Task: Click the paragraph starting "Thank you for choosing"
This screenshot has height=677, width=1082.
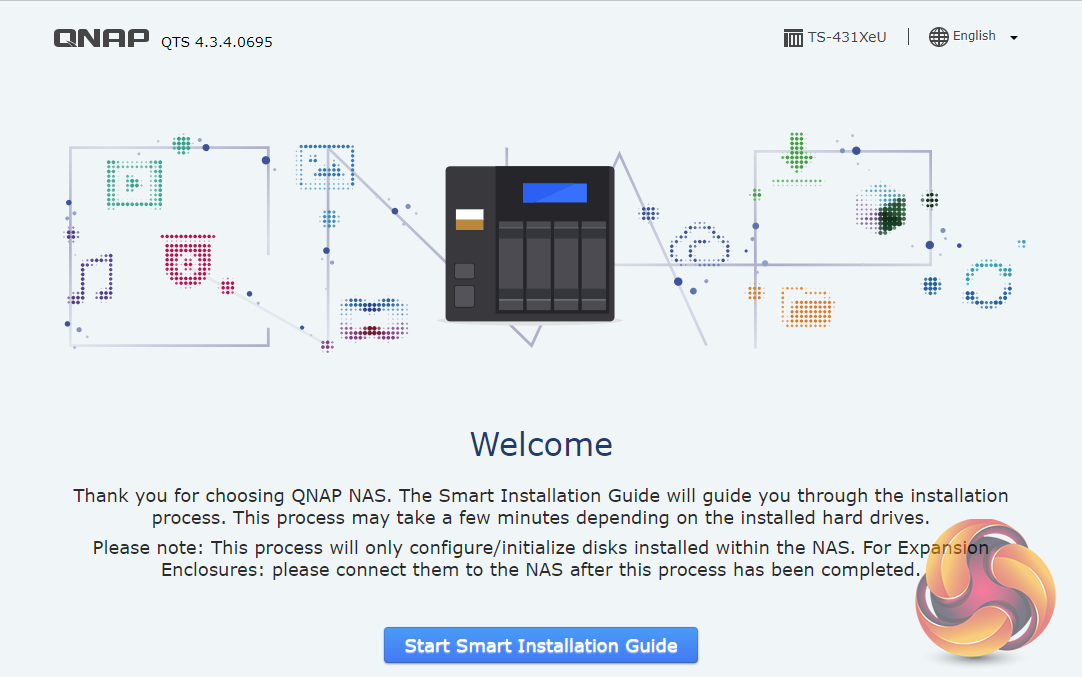Action: tap(541, 507)
